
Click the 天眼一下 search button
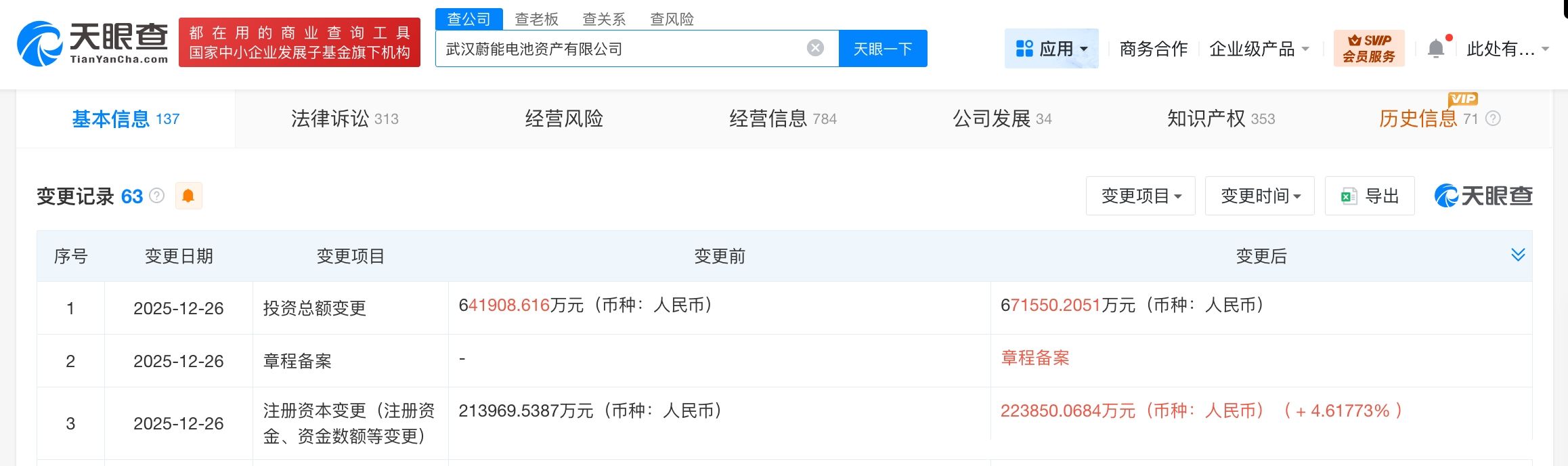882,49
